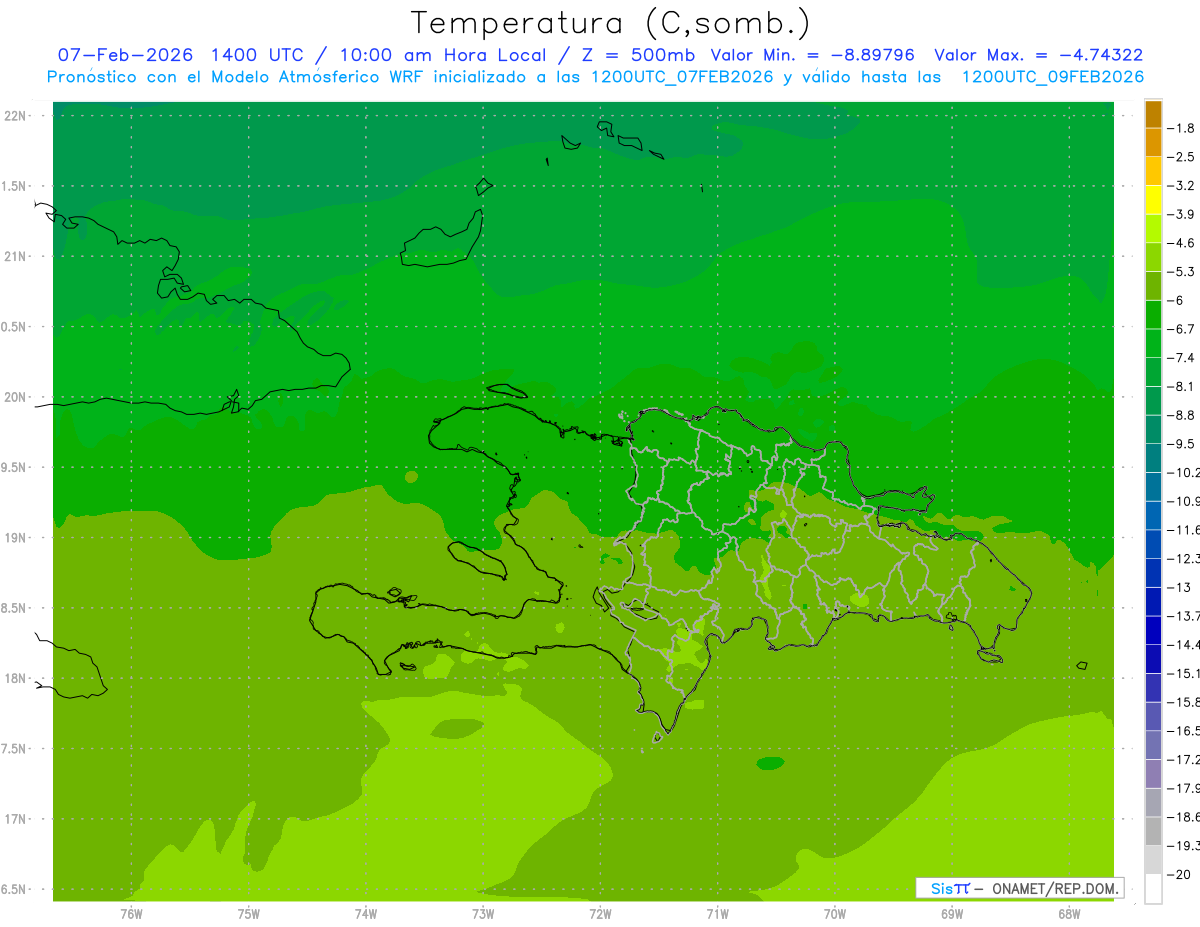This screenshot has width=1200, height=927.
Task: Click the legend value '-2.5'
Action: coord(1182,157)
